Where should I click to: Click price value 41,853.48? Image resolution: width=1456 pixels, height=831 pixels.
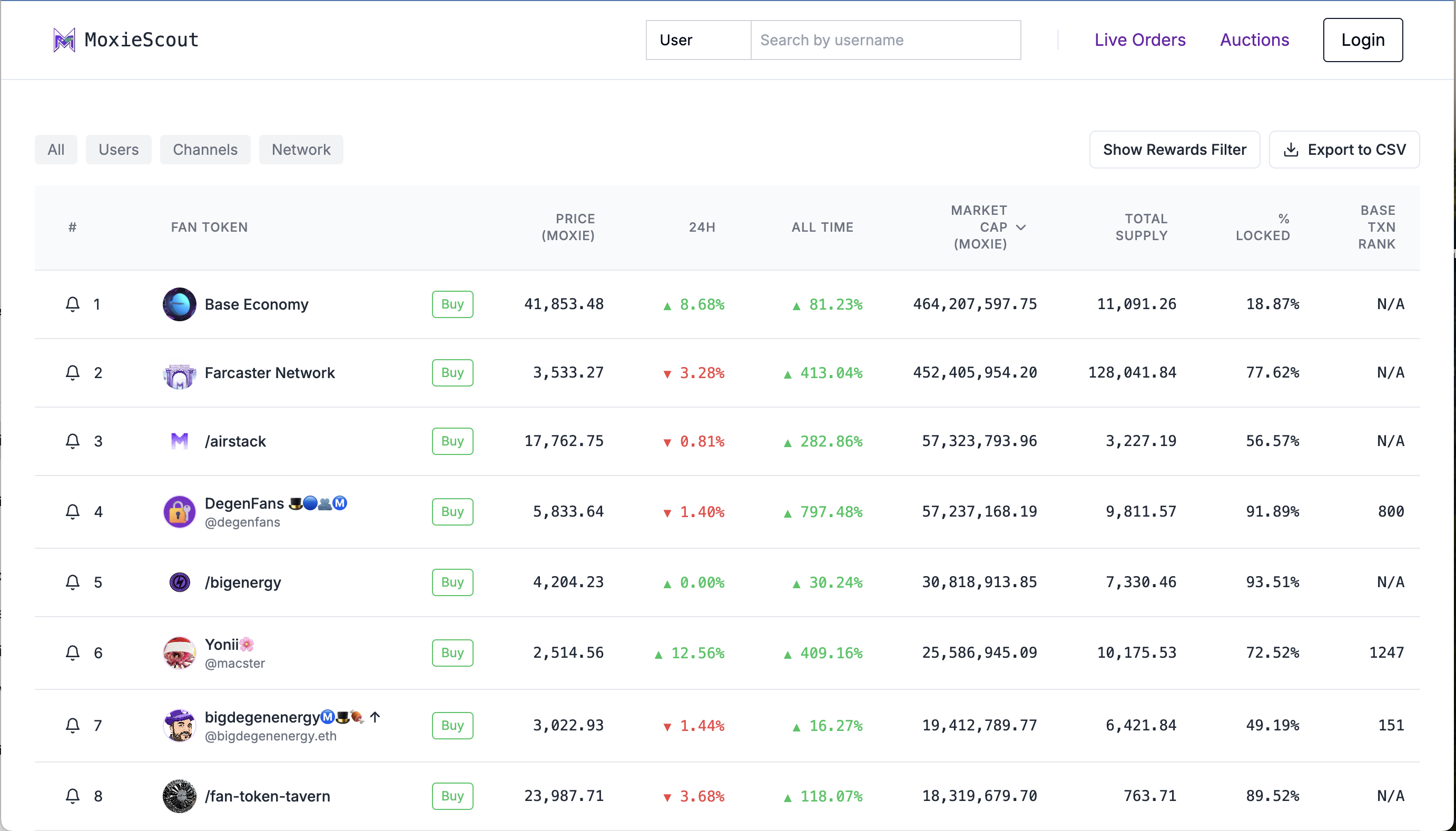564,304
